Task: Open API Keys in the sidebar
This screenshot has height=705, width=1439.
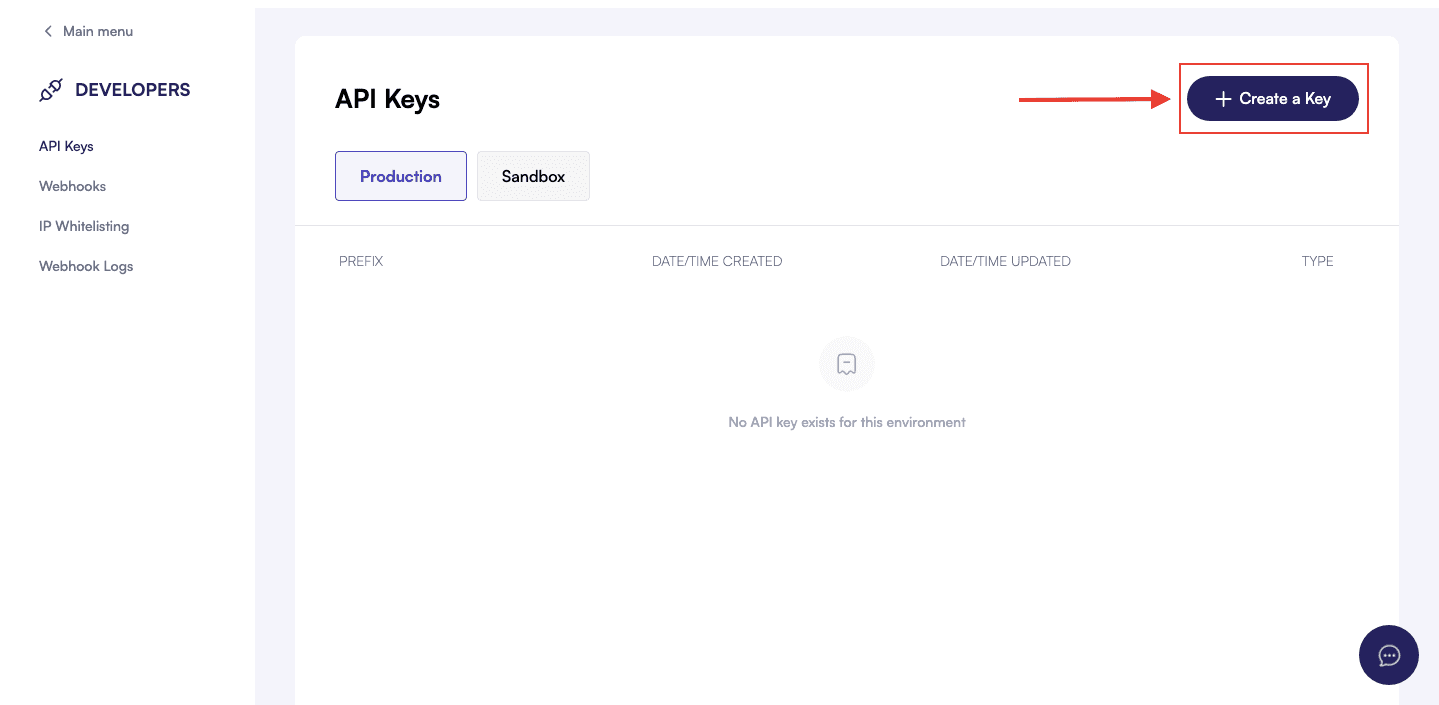Action: [66, 146]
